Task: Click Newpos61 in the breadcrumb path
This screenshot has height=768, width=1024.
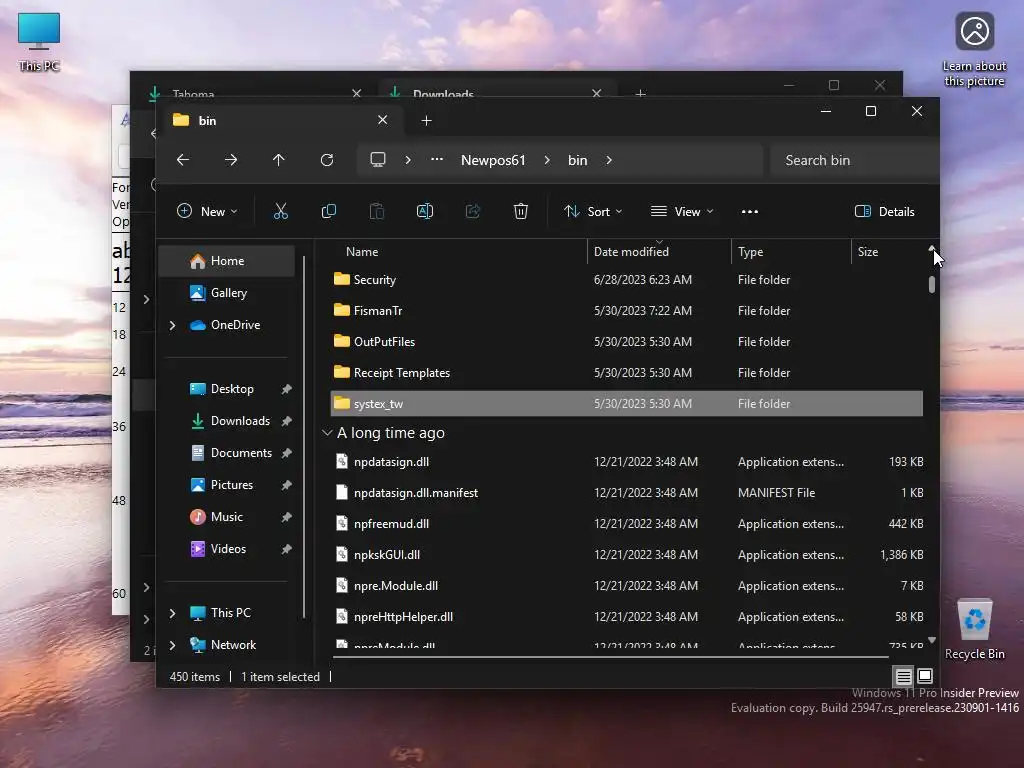Action: pyautogui.click(x=493, y=160)
